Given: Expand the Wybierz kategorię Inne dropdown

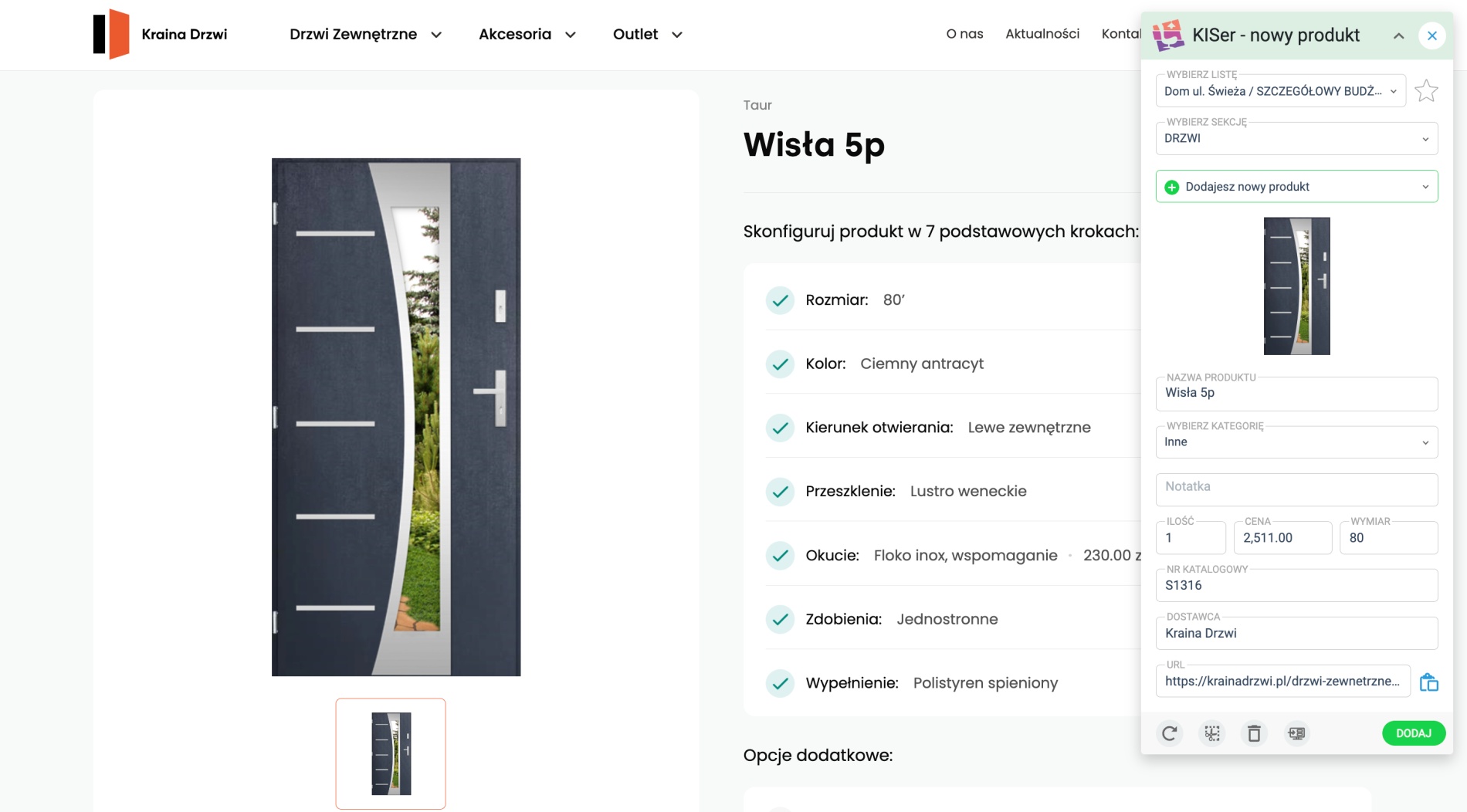Looking at the screenshot, I should pos(1296,442).
